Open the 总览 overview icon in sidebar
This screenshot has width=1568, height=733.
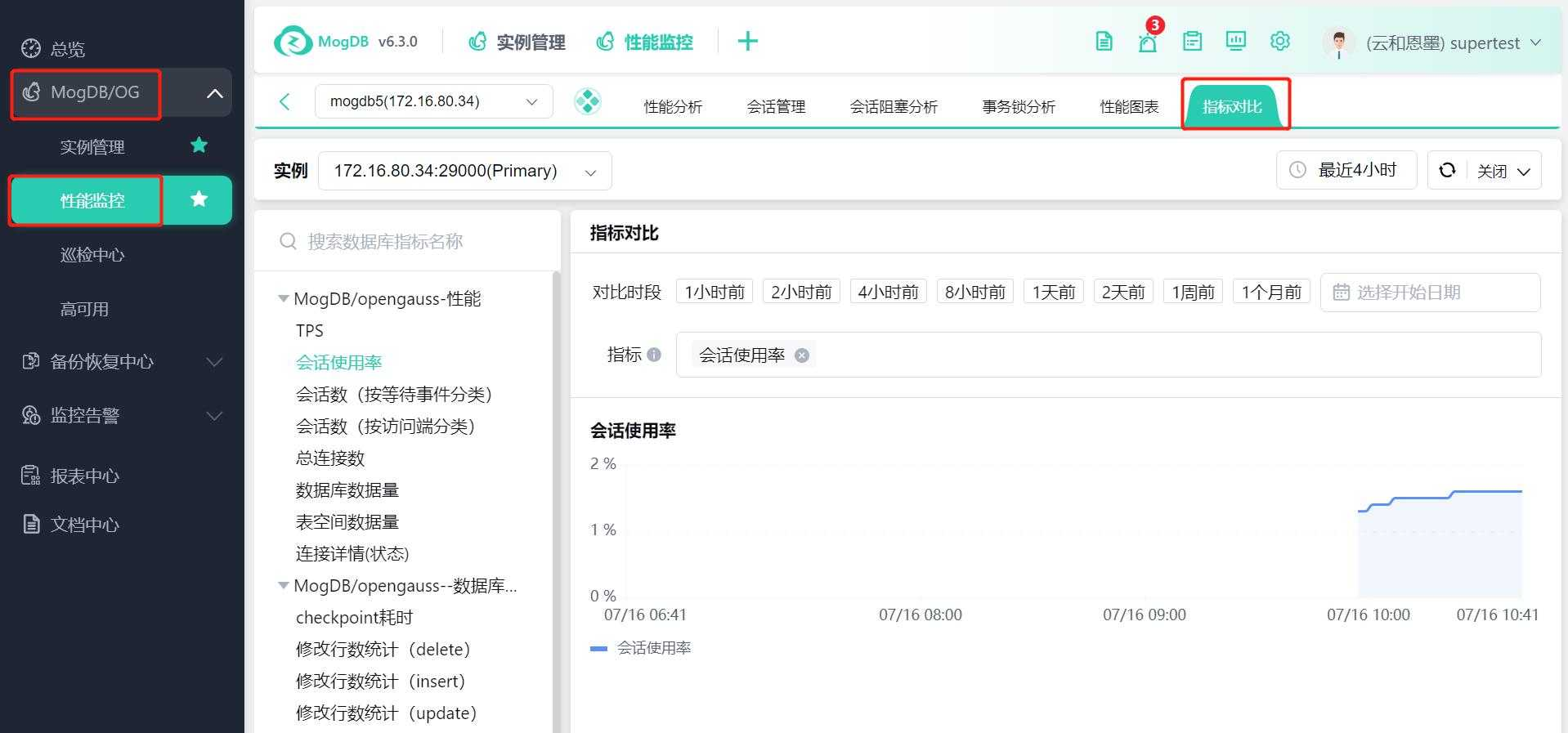31,48
